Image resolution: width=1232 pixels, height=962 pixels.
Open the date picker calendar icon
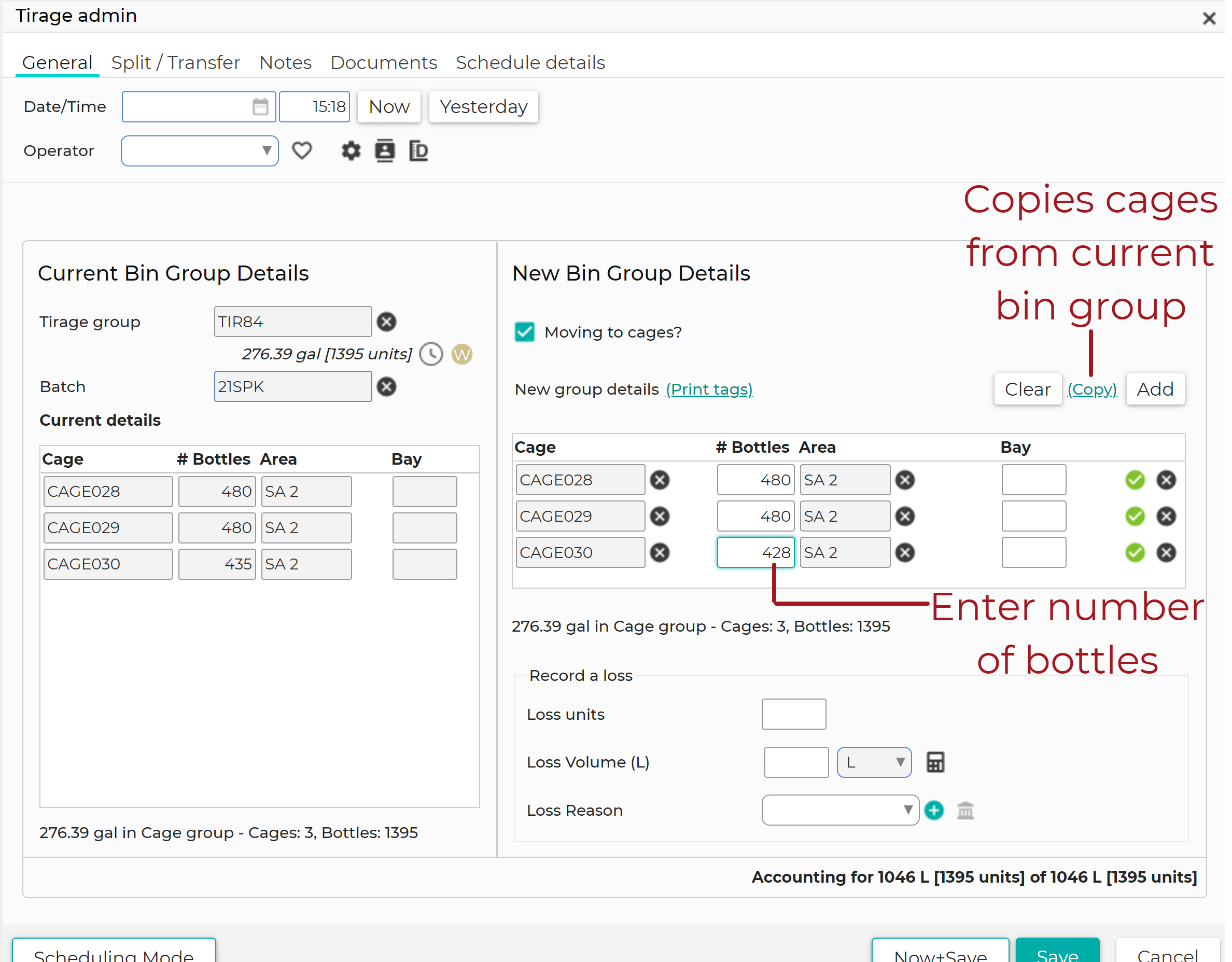[x=261, y=107]
